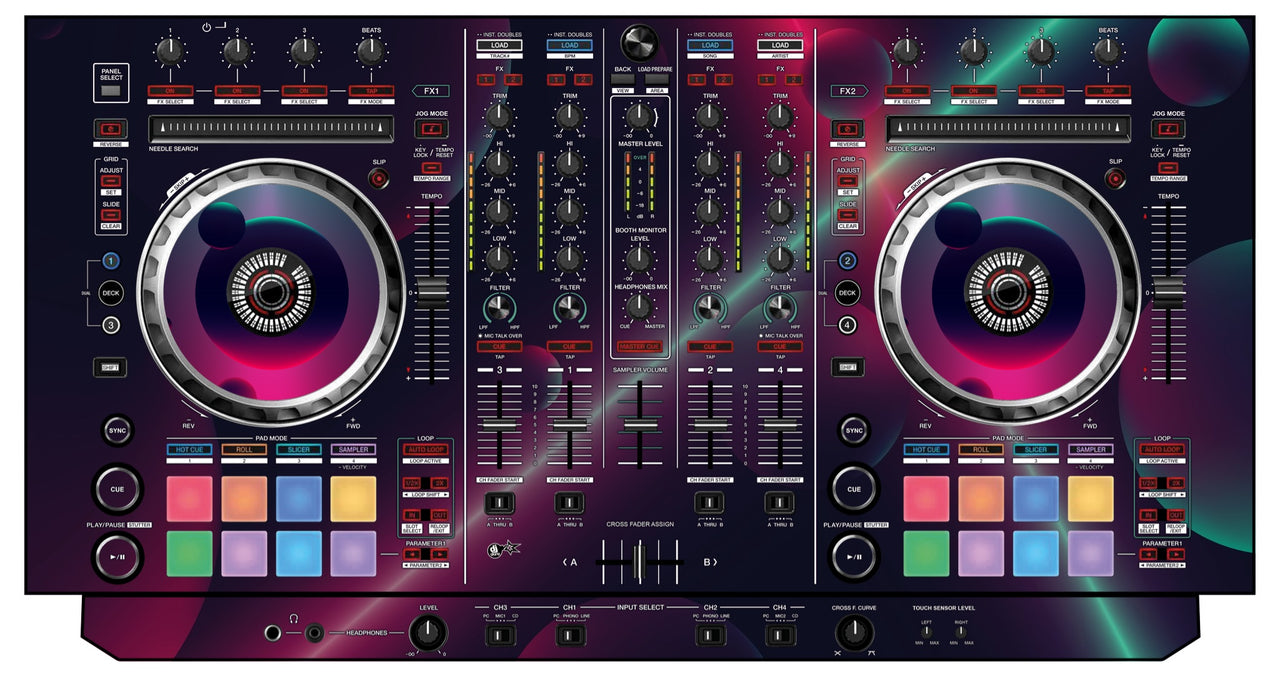Switch JOG MODE on the right deck
Screen dimensions: 1280x680
point(1168,128)
